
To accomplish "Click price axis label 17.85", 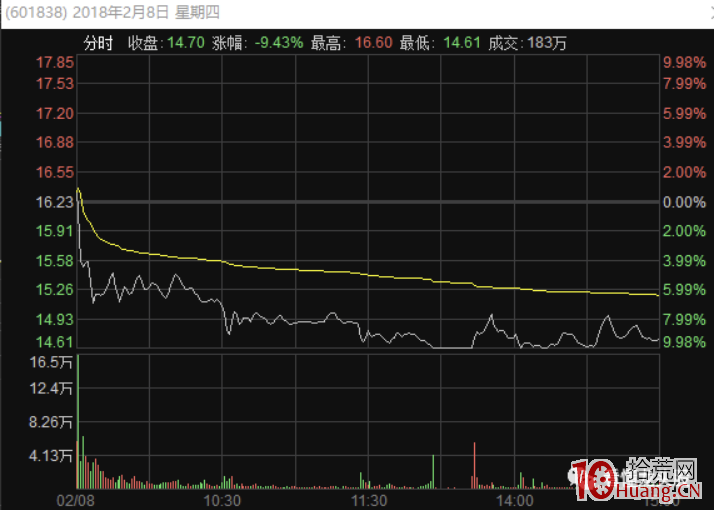I will pos(55,62).
